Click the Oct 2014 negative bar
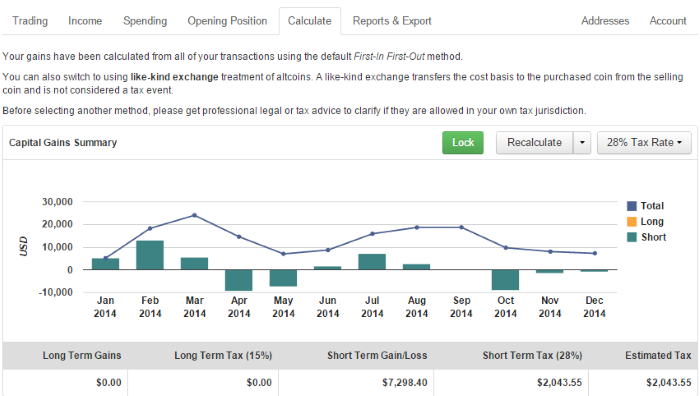Image resolution: width=700 pixels, height=396 pixels. point(505,279)
